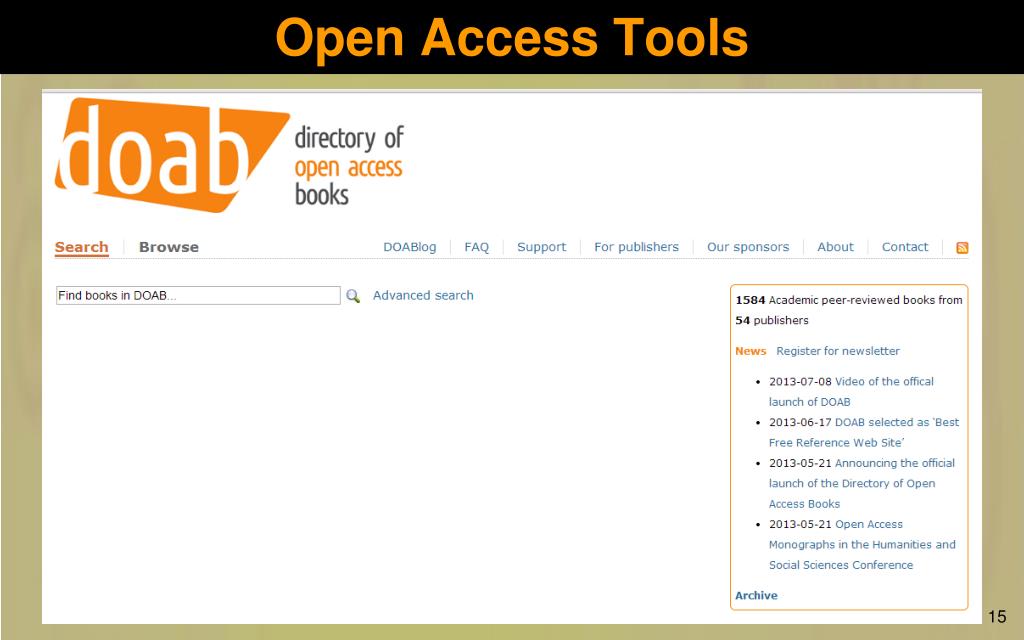Switch to the Browse tab
1024x640 pixels.
168,247
